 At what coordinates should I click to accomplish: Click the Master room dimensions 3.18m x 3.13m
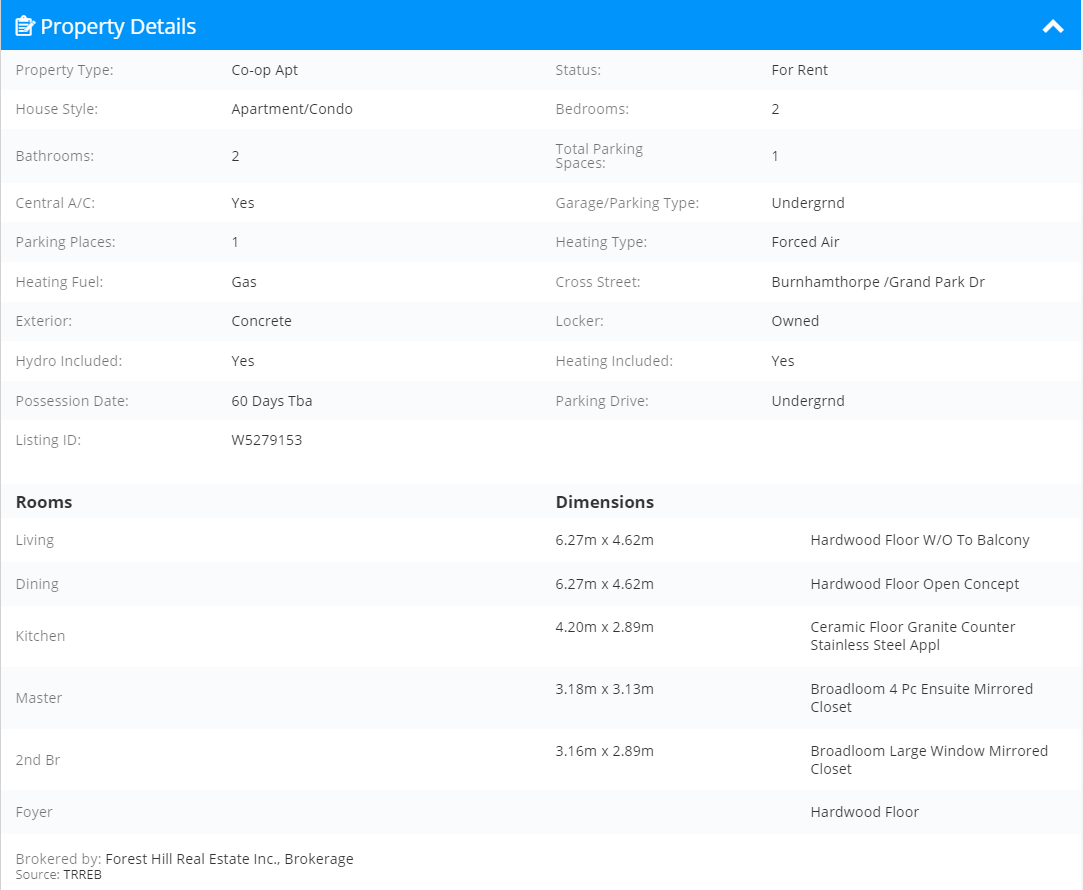(x=604, y=689)
